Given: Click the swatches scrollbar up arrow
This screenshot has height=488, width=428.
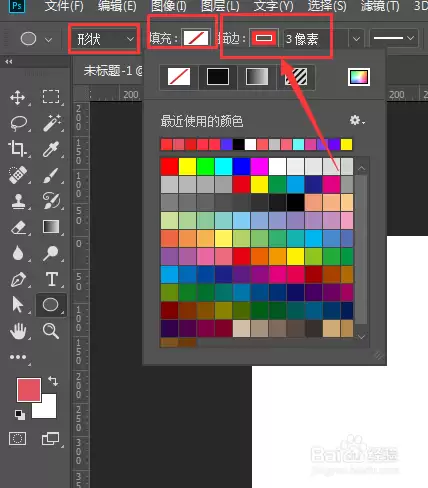Looking at the screenshot, I should coord(361,168).
